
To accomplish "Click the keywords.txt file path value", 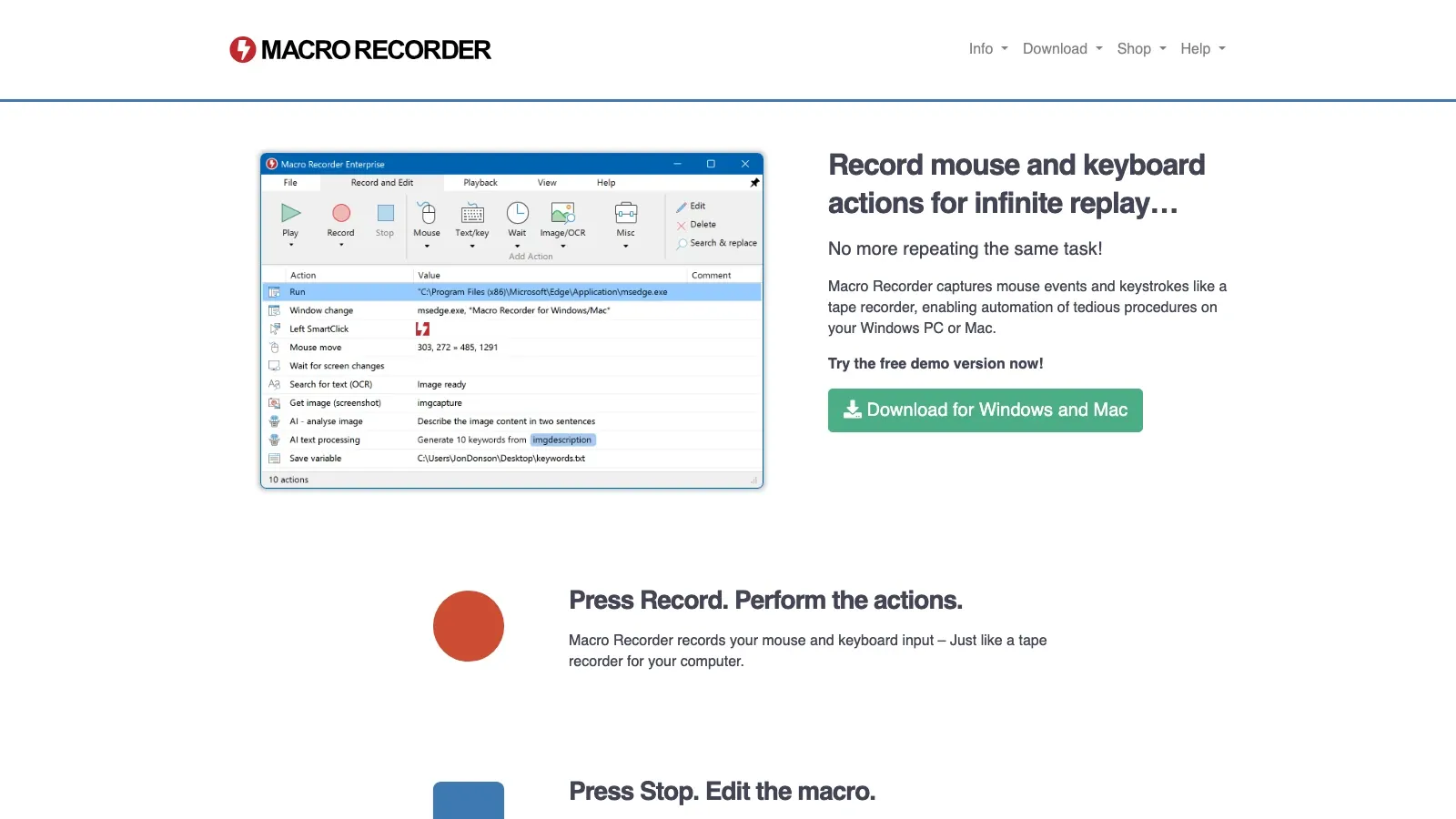I will coord(501,459).
